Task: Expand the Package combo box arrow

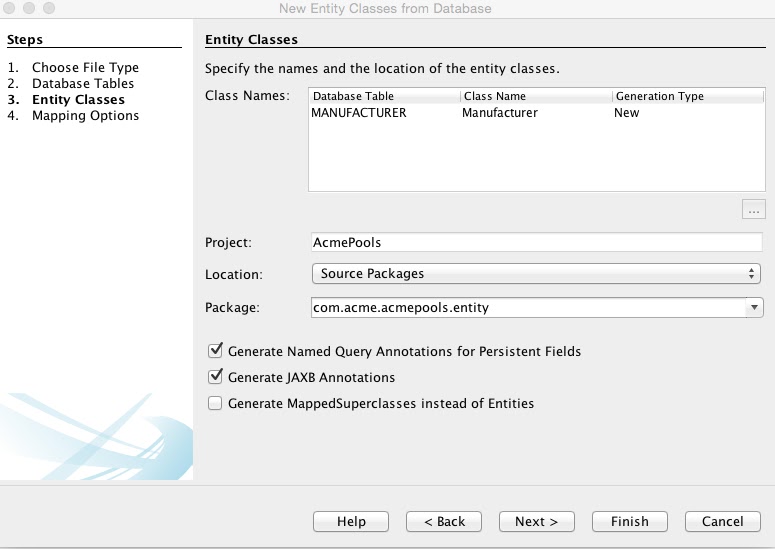Action: (755, 308)
